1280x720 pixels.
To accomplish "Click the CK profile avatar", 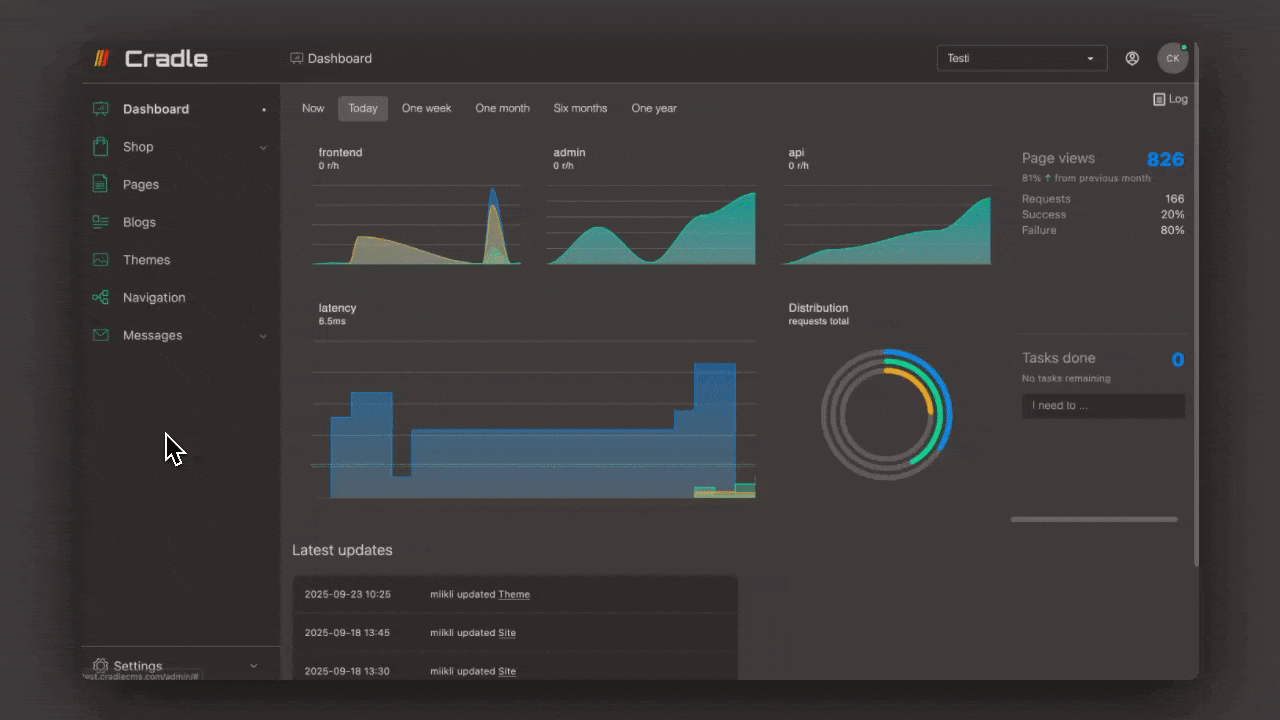I will [1172, 58].
